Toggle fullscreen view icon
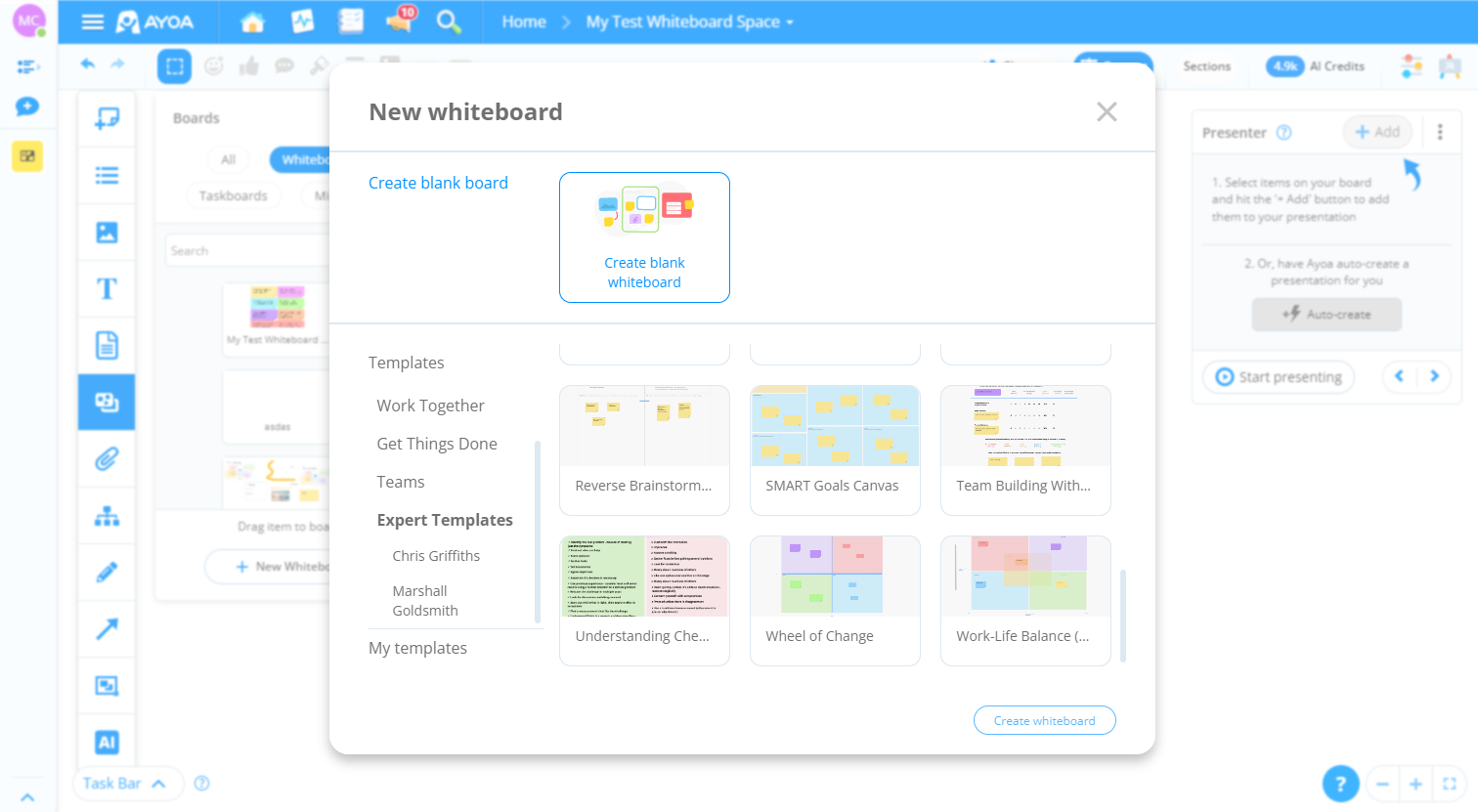Screen dimensions: 1478x812 point(1450,784)
